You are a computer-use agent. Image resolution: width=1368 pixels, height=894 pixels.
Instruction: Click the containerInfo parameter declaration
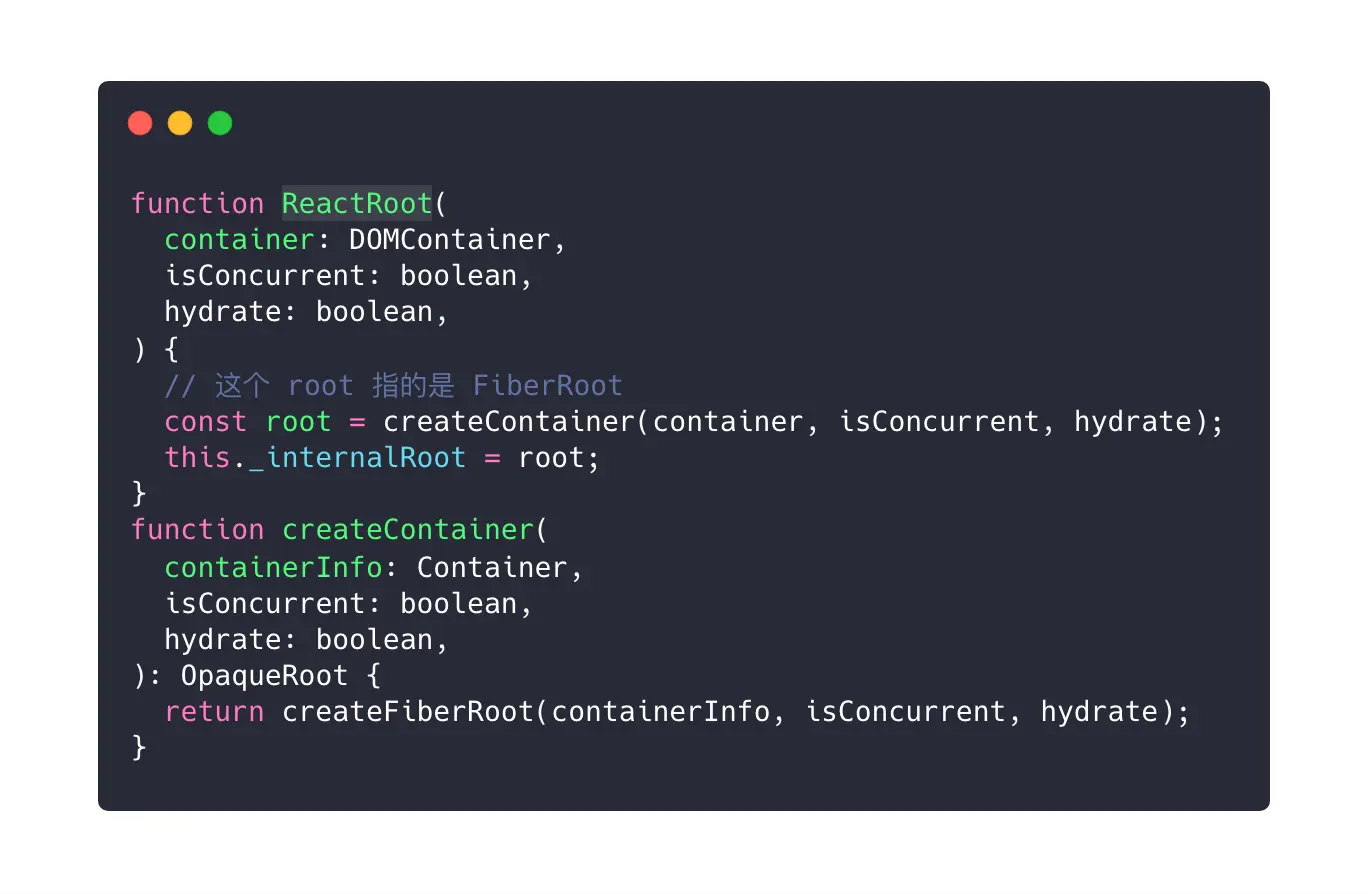pyautogui.click(x=273, y=567)
